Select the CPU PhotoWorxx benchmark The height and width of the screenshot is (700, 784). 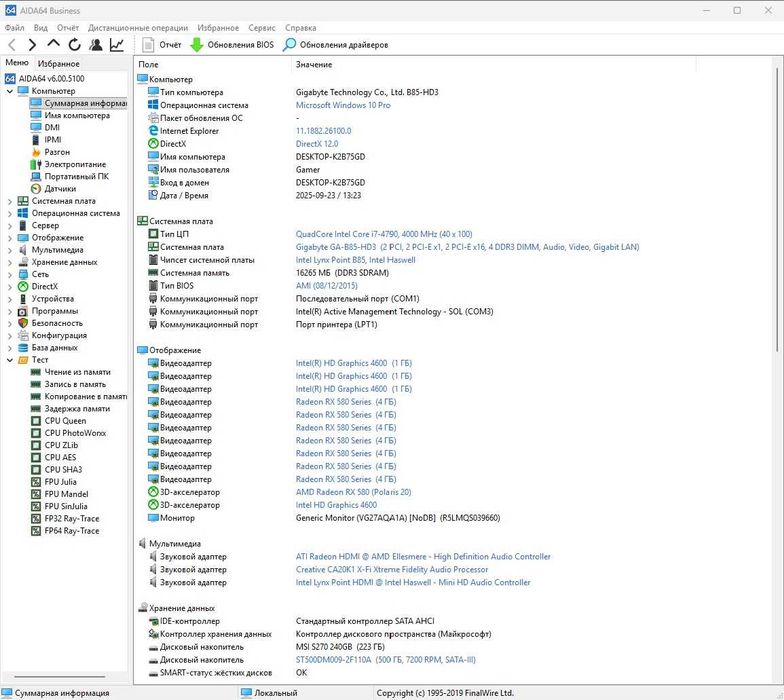(75, 433)
